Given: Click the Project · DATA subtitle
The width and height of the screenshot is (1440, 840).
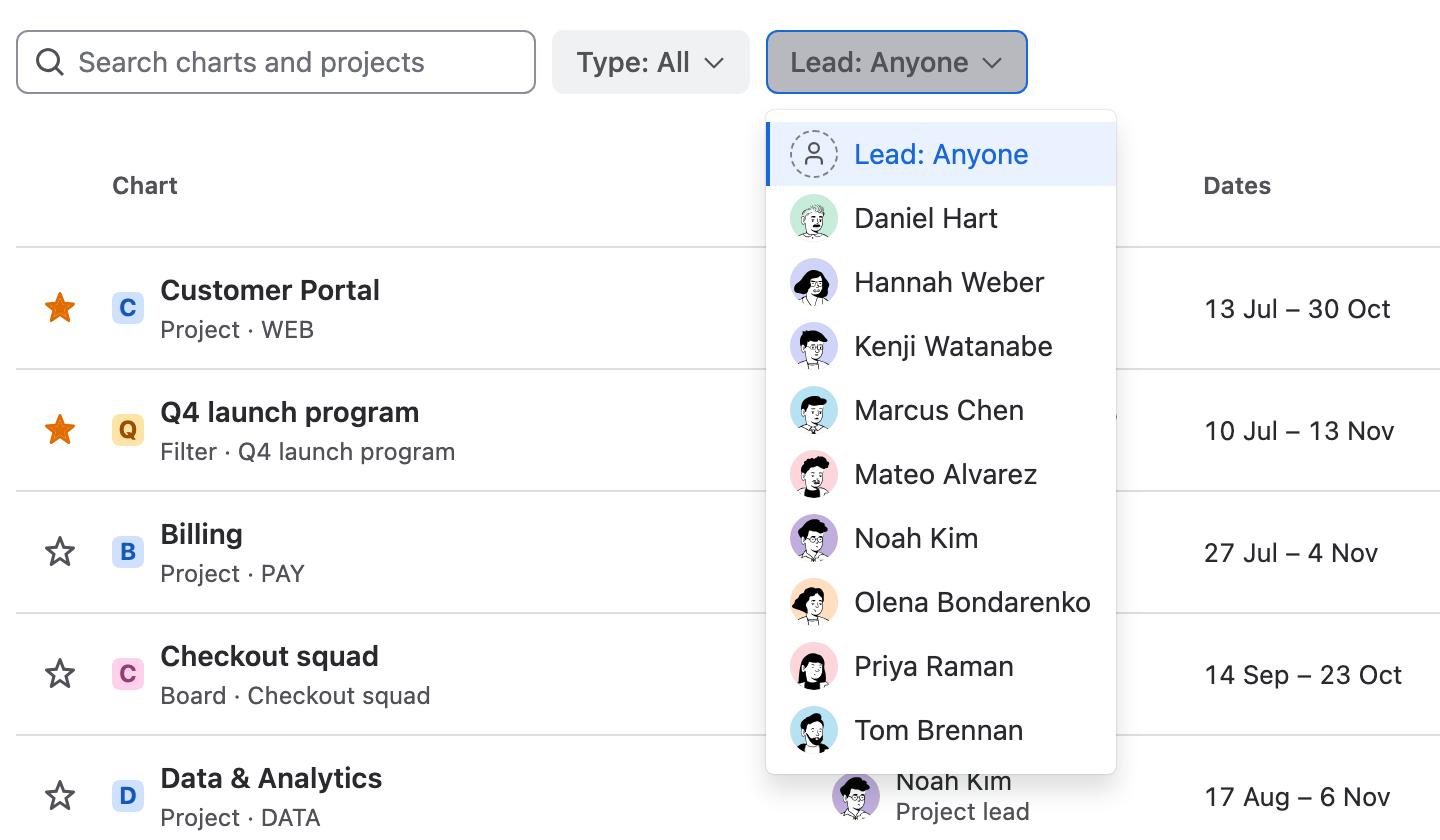Looking at the screenshot, I should coord(240,818).
